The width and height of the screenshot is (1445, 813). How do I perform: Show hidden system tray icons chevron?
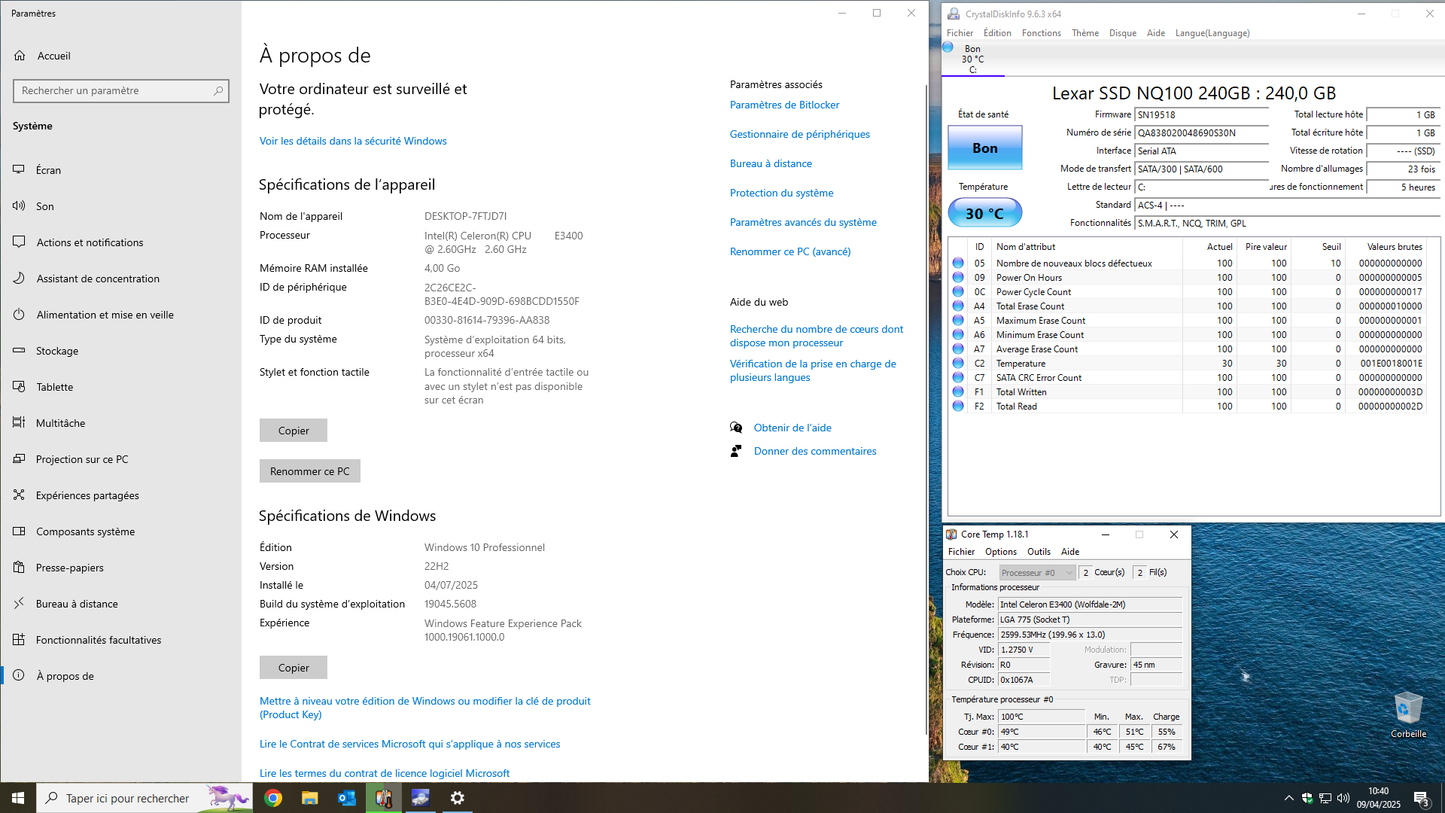tap(1288, 798)
